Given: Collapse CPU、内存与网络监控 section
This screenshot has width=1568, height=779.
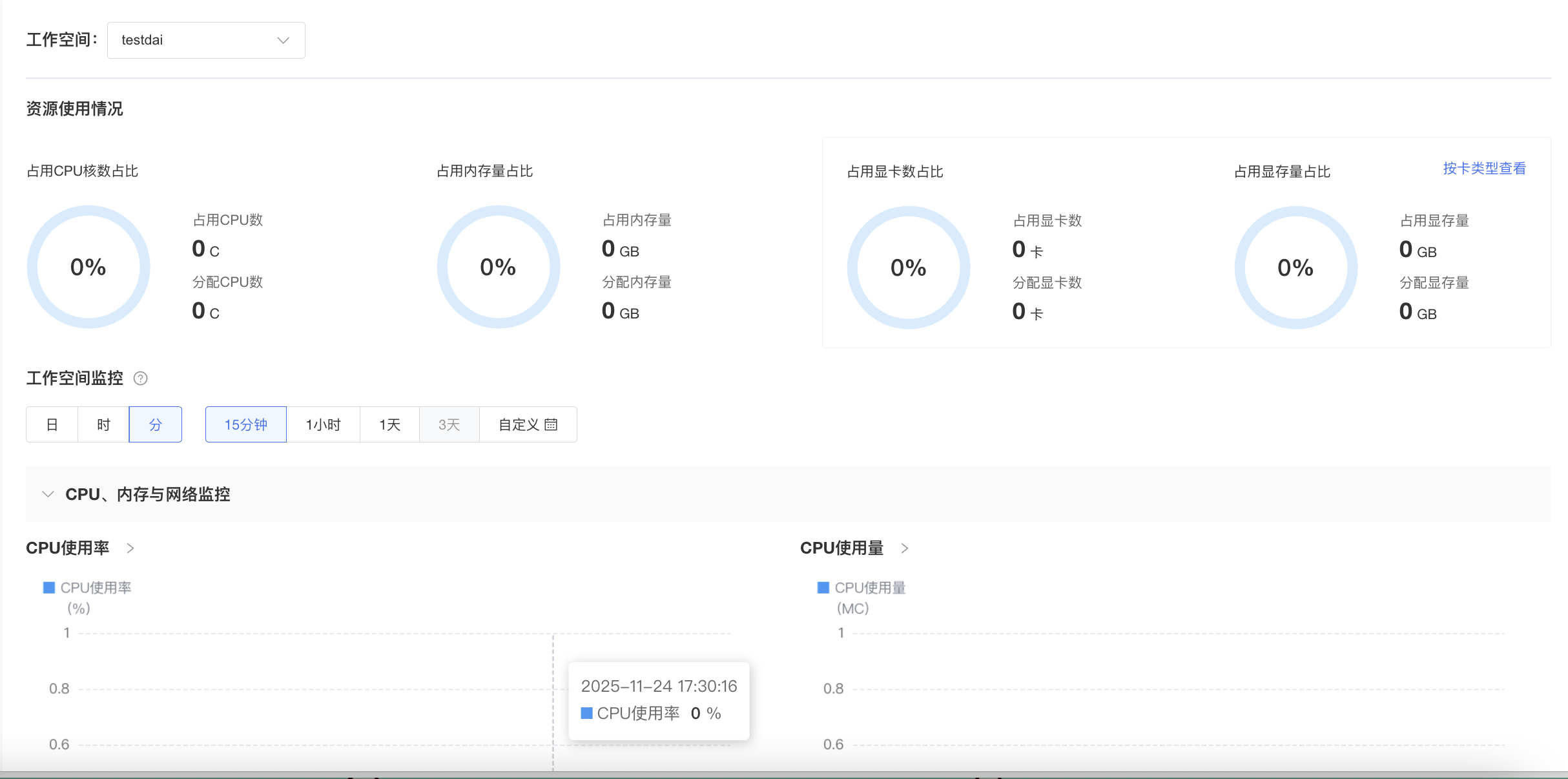Looking at the screenshot, I should pyautogui.click(x=48, y=494).
